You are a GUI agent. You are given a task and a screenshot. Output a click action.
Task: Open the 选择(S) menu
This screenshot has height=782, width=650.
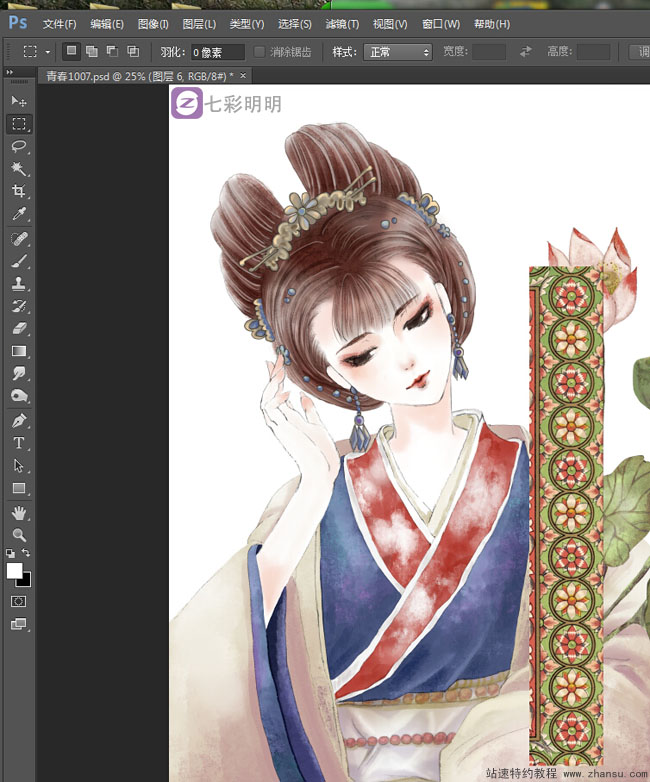[x=294, y=24]
